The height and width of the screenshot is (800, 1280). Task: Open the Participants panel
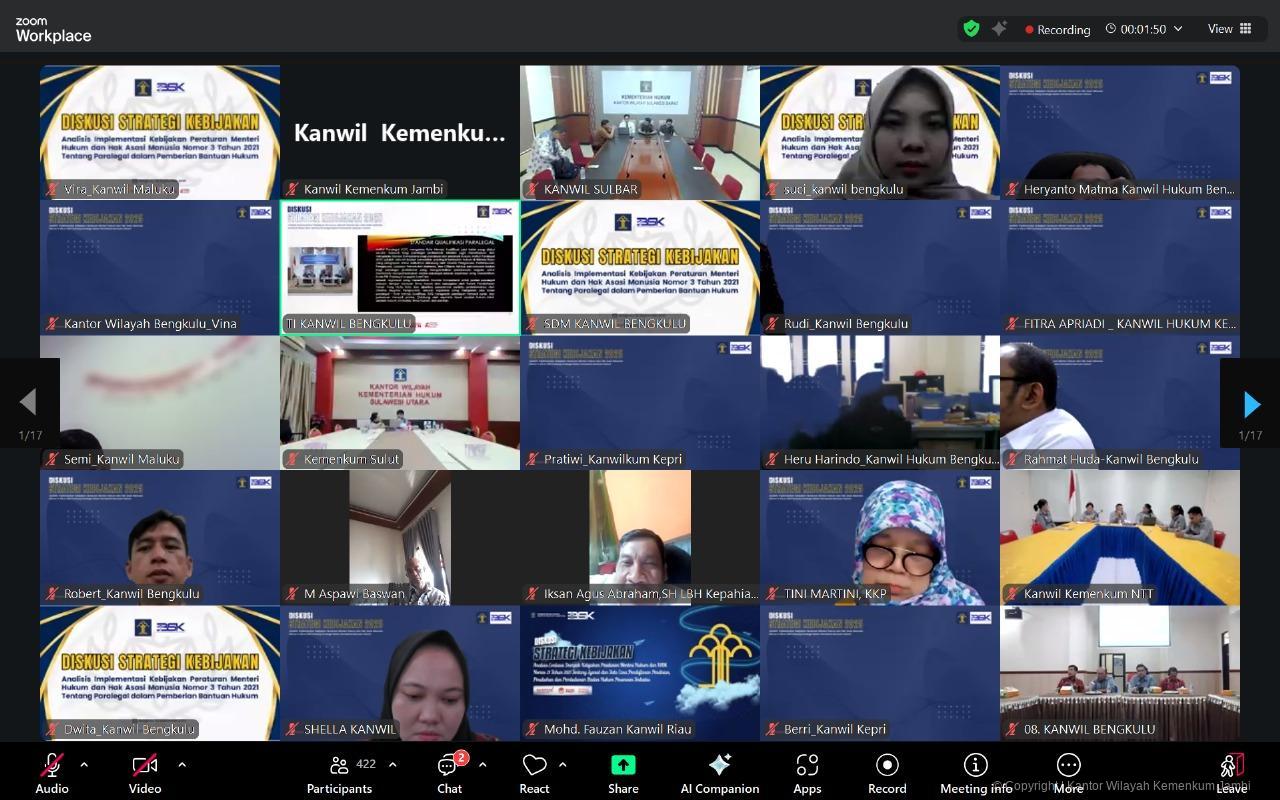pos(339,773)
